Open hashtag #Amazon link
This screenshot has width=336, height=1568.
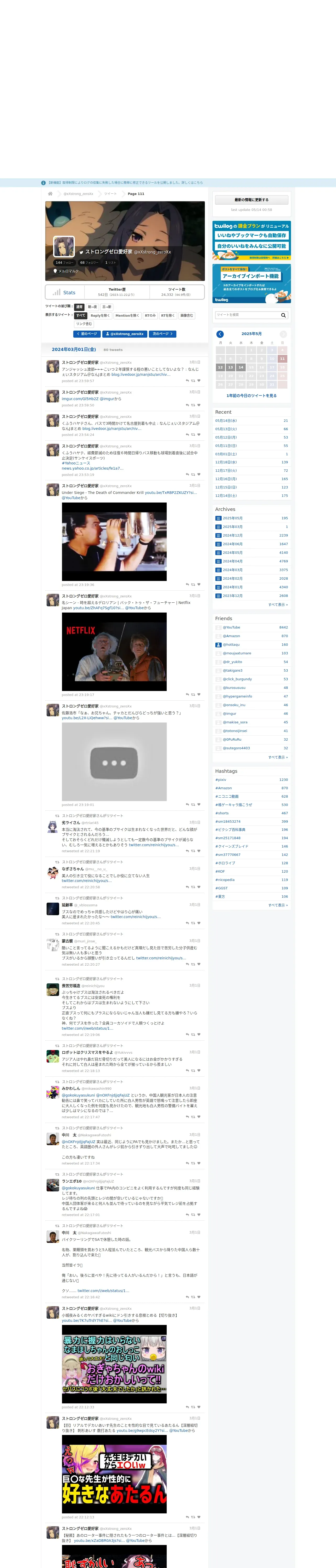(x=223, y=788)
